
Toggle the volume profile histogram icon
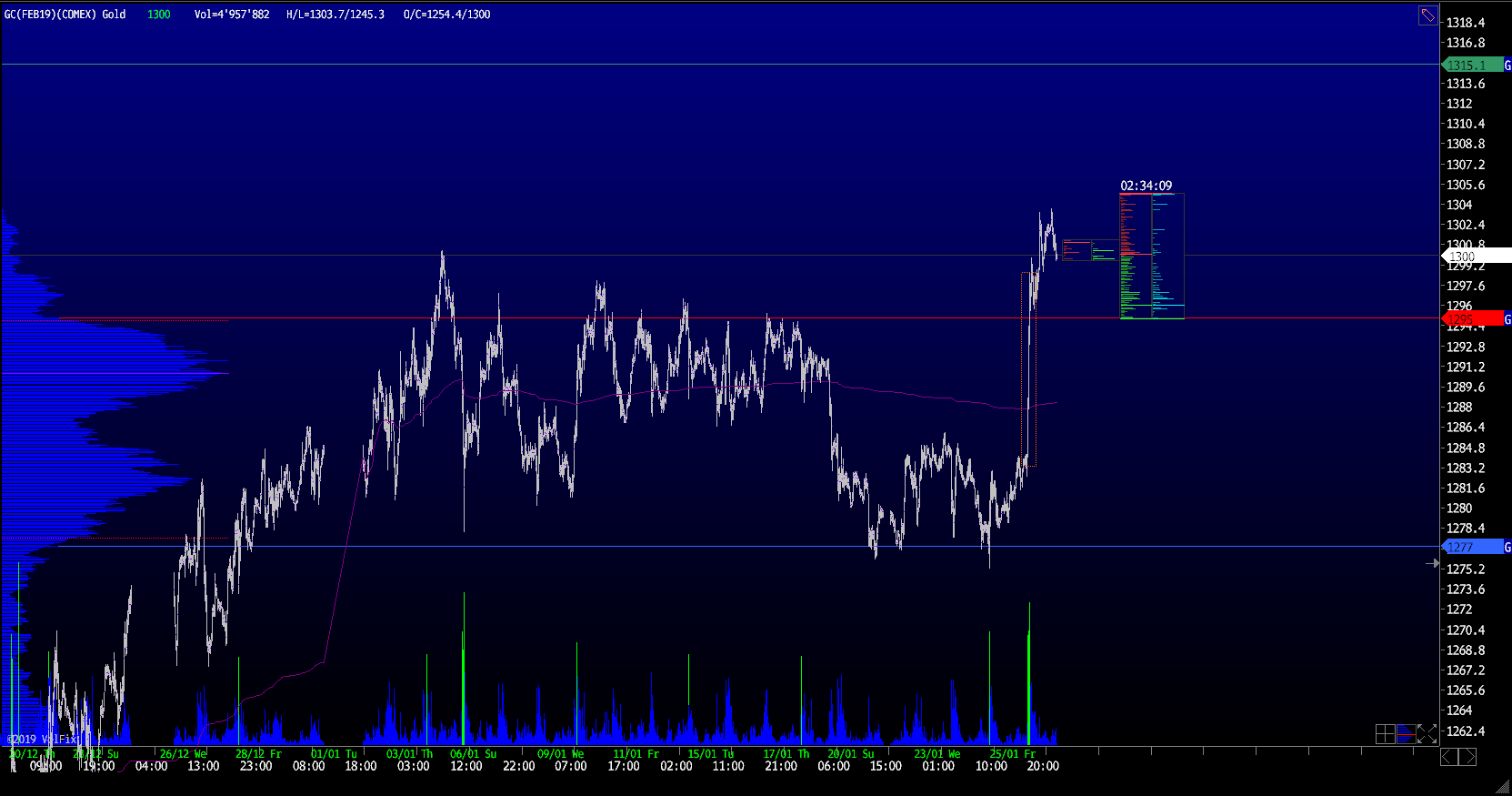1407,734
